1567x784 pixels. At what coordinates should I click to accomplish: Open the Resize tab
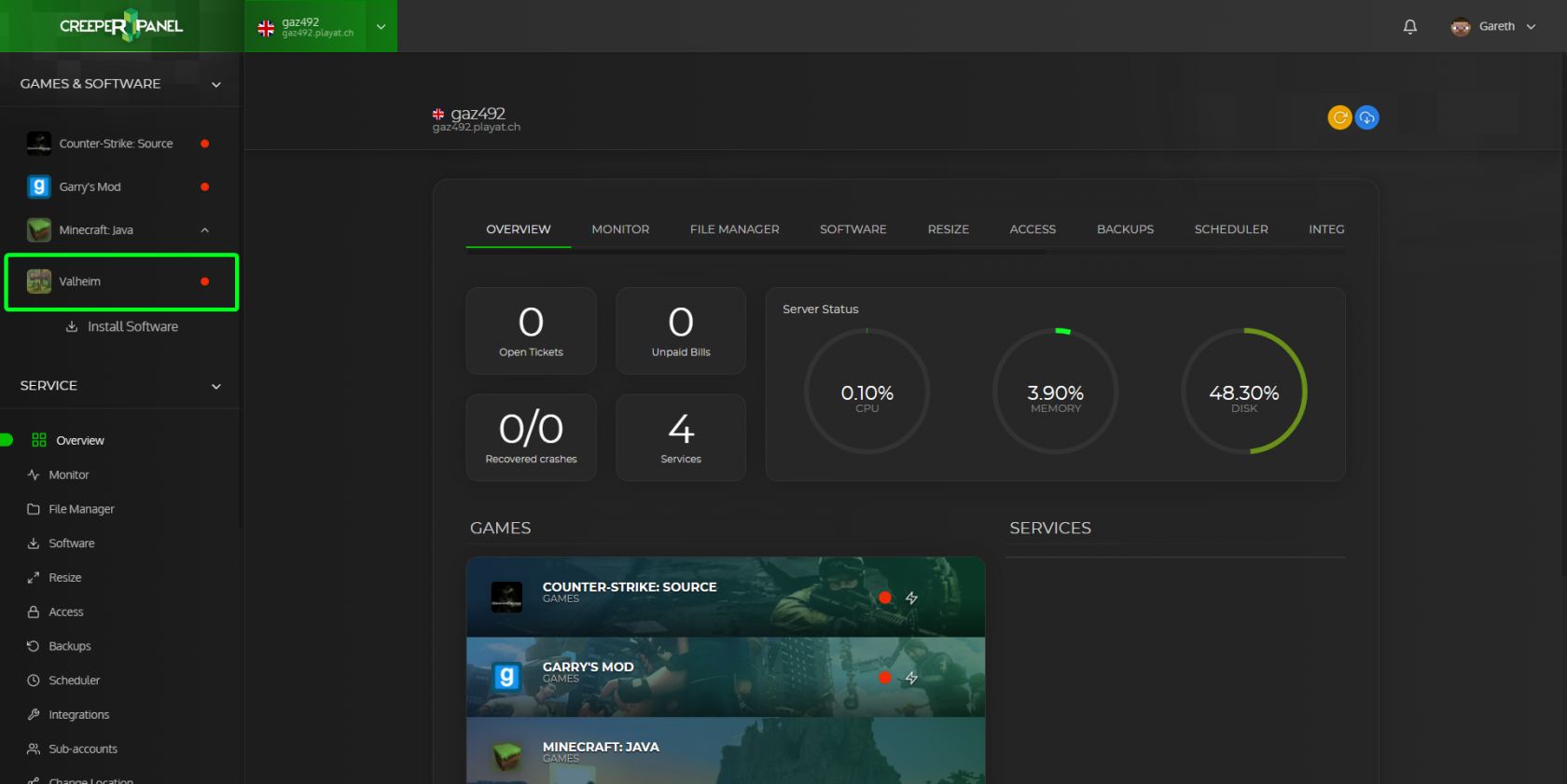pos(949,229)
